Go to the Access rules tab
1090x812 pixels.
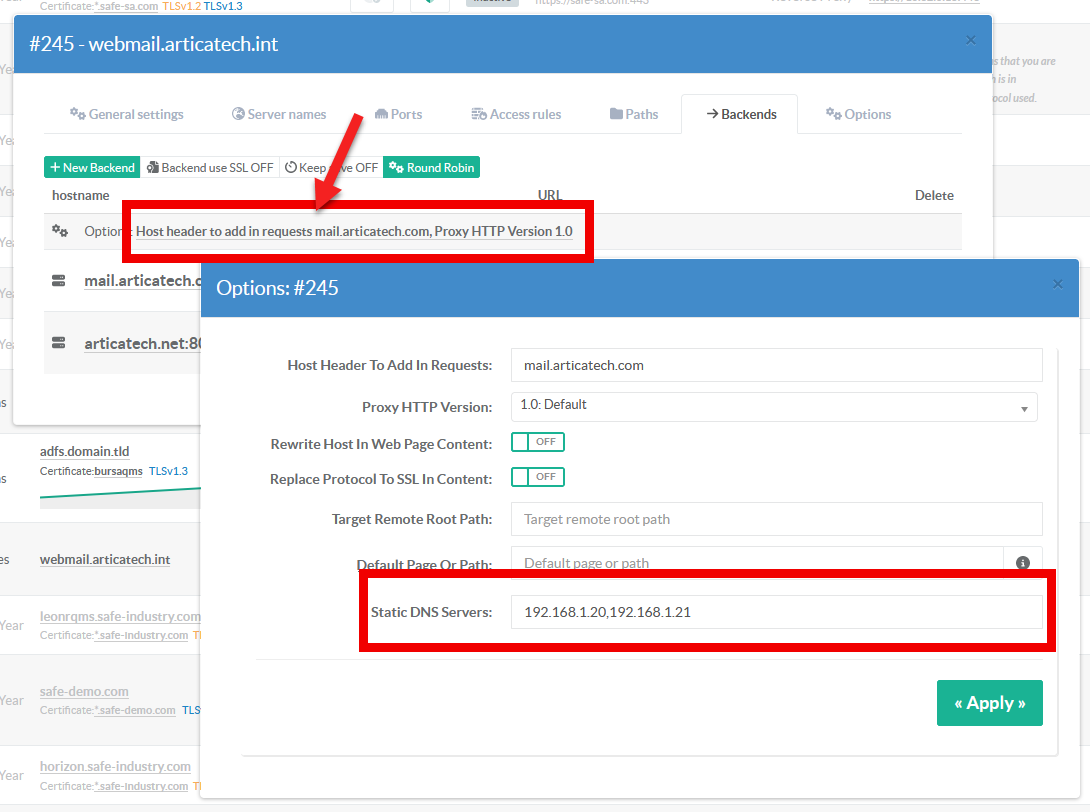[x=516, y=114]
